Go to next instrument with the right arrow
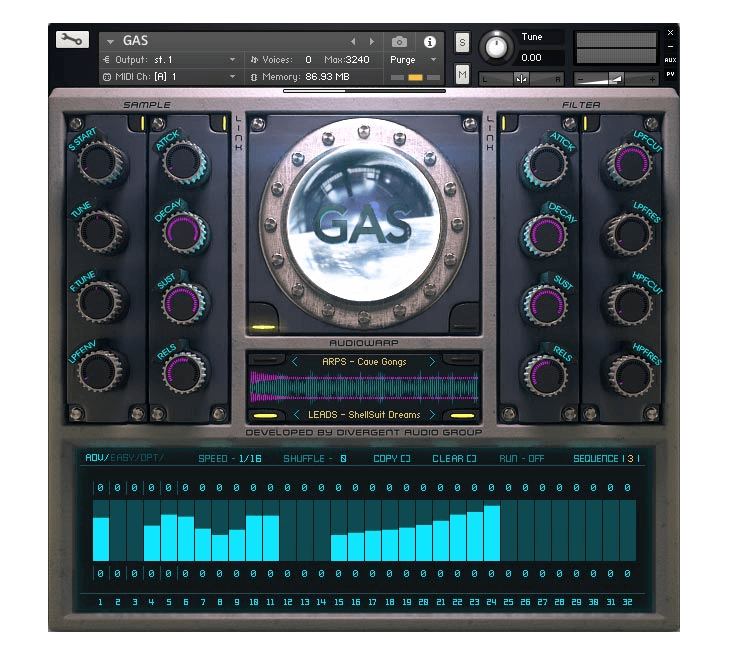Viewport: 730px width, 655px height. tap(372, 42)
